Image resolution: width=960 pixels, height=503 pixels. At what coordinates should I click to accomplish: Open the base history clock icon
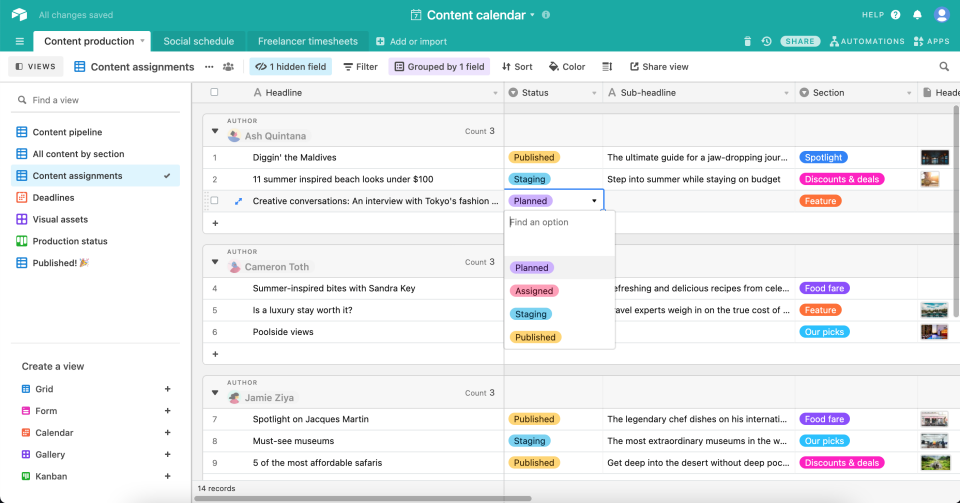click(x=766, y=41)
